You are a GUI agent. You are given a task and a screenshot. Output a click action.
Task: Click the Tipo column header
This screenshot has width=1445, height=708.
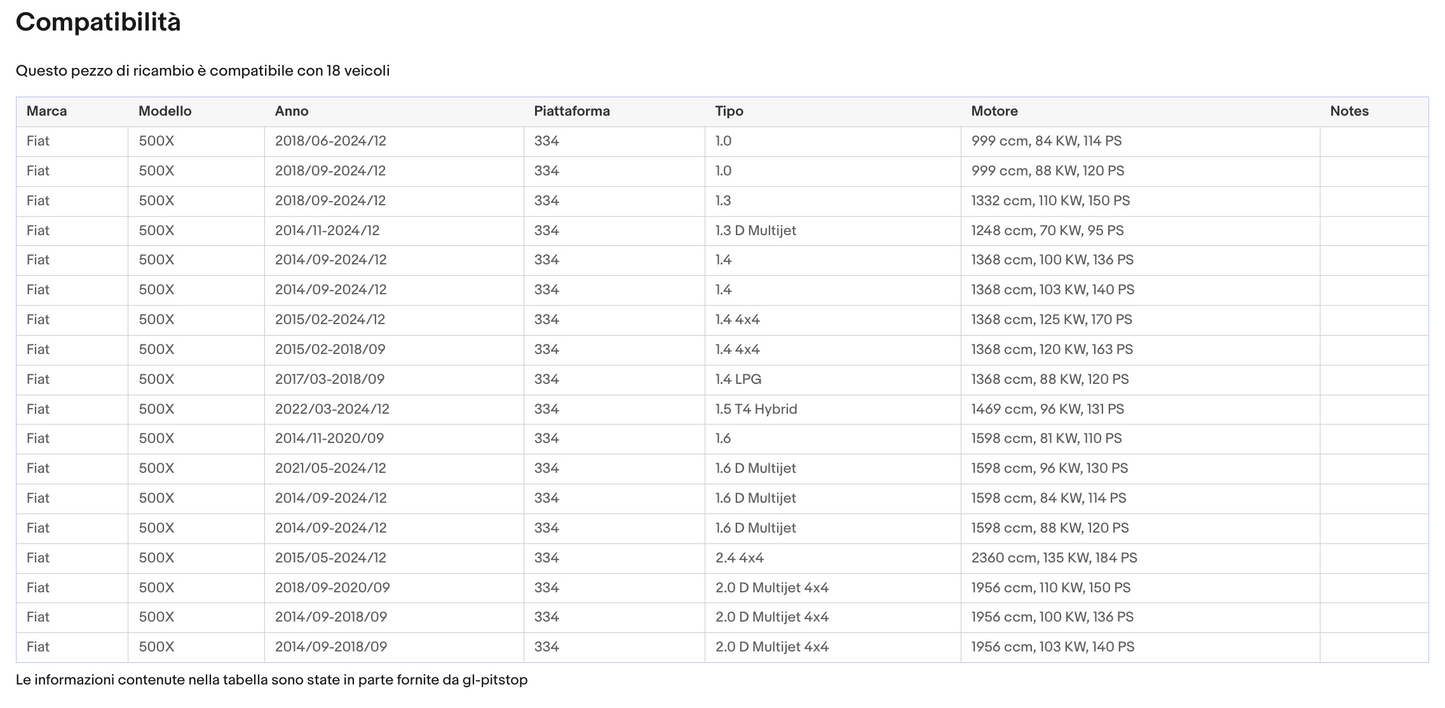(x=729, y=111)
